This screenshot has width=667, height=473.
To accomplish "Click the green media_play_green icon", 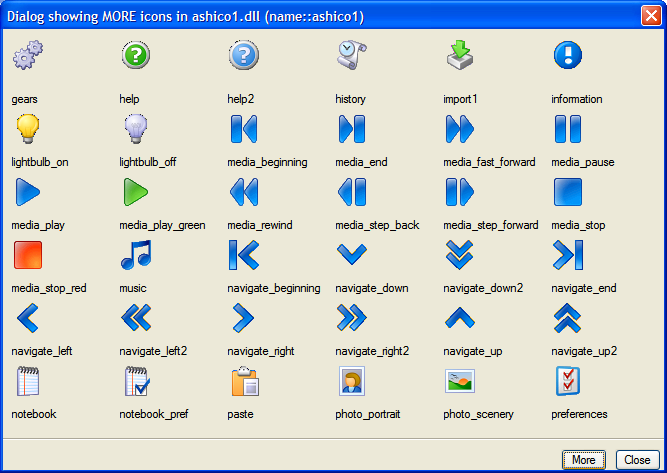I will pyautogui.click(x=135, y=192).
